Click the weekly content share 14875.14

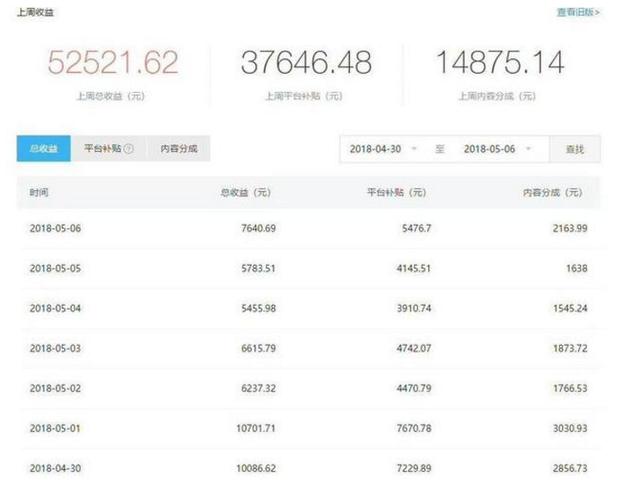(500, 62)
